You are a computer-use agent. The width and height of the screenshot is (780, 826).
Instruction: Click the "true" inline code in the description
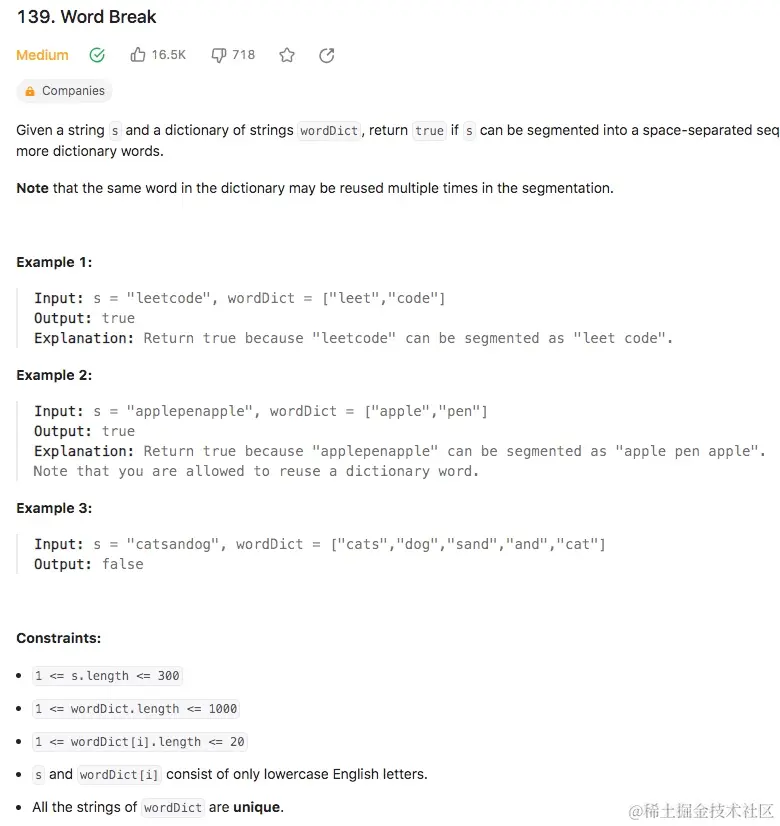(429, 131)
